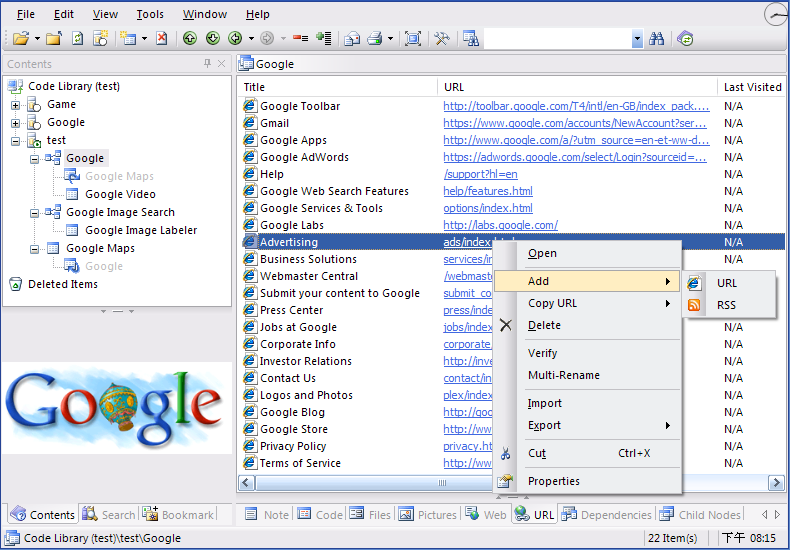Choose Verify from the context menu
Image resolution: width=790 pixels, height=550 pixels.
tap(543, 353)
